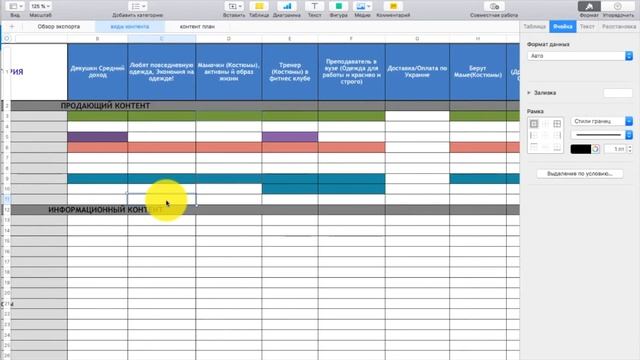Select the left border option
The height and width of the screenshot is (360, 640).
click(534, 135)
